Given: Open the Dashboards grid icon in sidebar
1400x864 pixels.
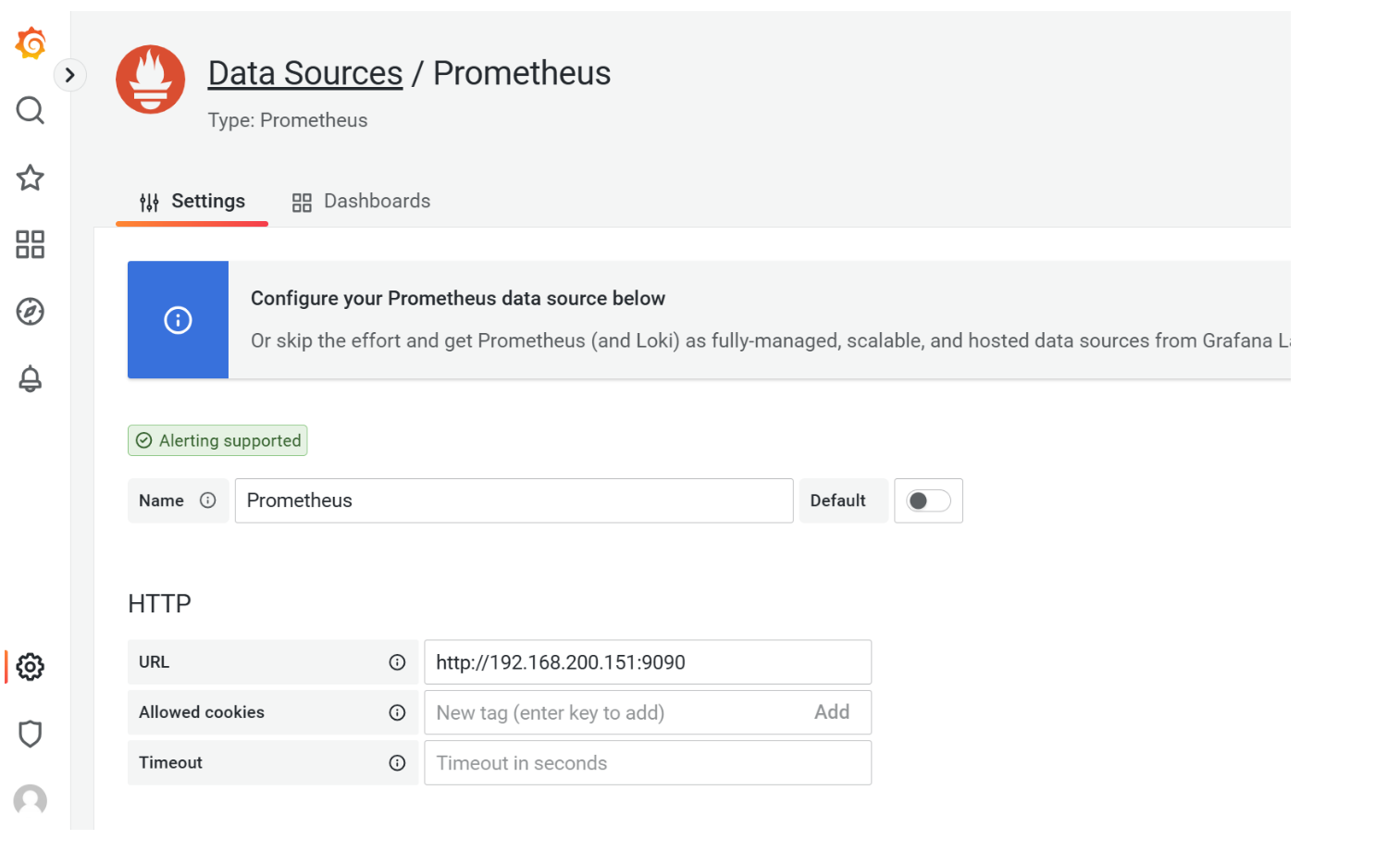Looking at the screenshot, I should [31, 244].
